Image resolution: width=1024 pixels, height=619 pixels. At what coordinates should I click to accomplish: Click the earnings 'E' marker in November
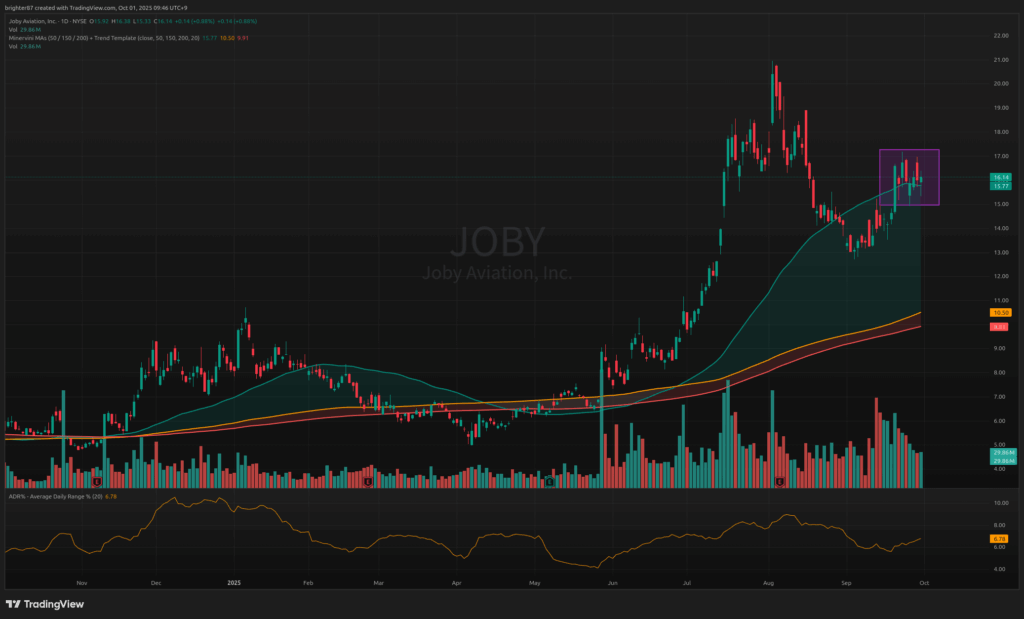point(95,482)
